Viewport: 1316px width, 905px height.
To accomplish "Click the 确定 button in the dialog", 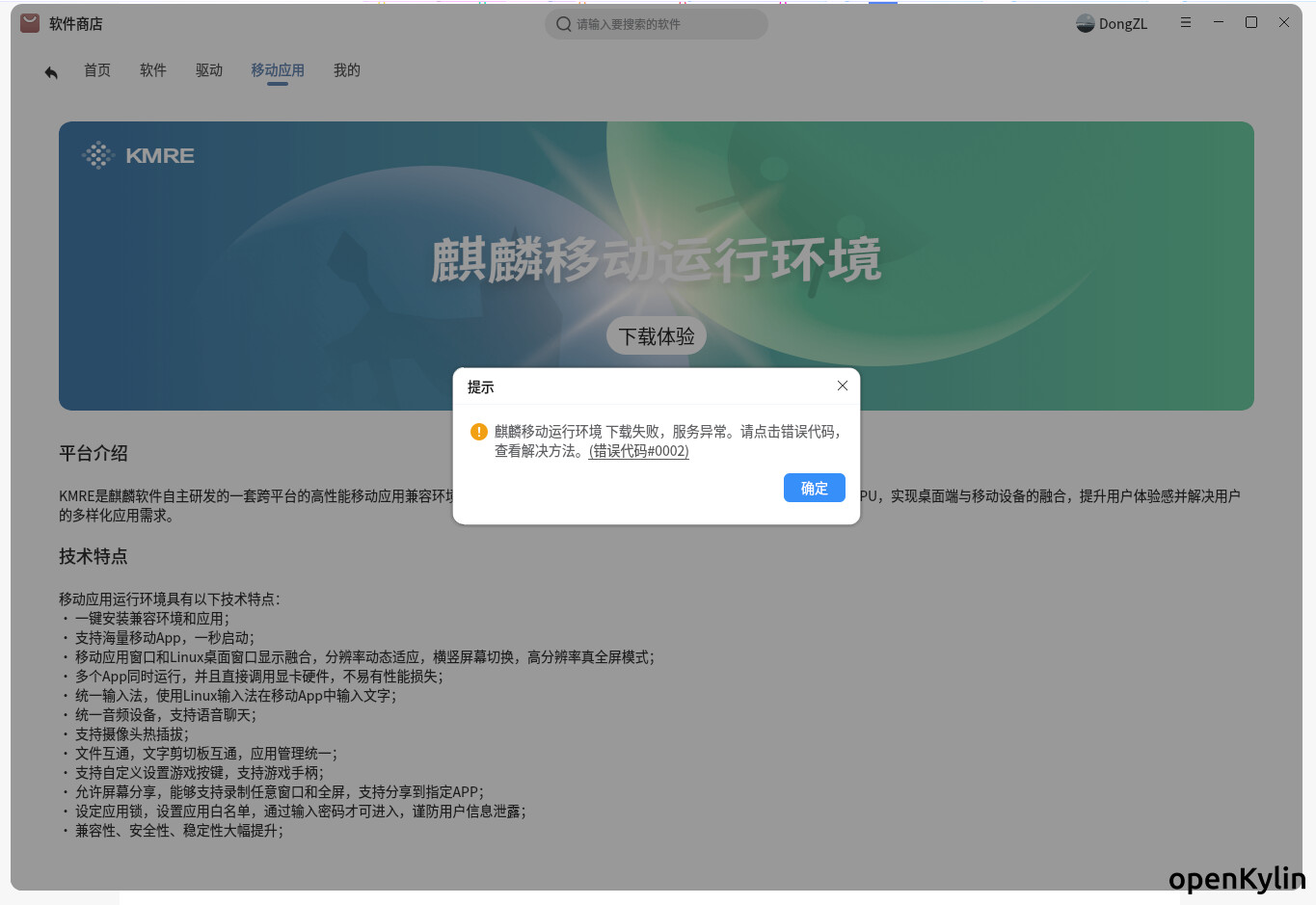I will pyautogui.click(x=814, y=488).
